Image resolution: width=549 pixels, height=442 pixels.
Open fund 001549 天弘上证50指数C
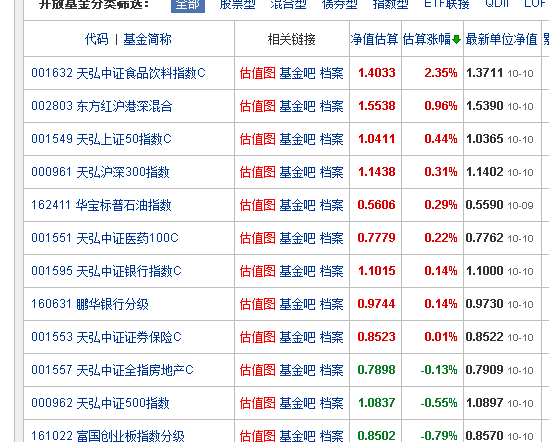pyautogui.click(x=102, y=139)
